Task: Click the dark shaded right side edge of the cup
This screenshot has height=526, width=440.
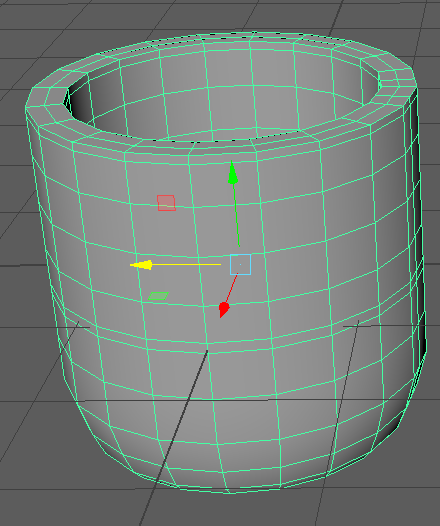Action: tap(418, 218)
